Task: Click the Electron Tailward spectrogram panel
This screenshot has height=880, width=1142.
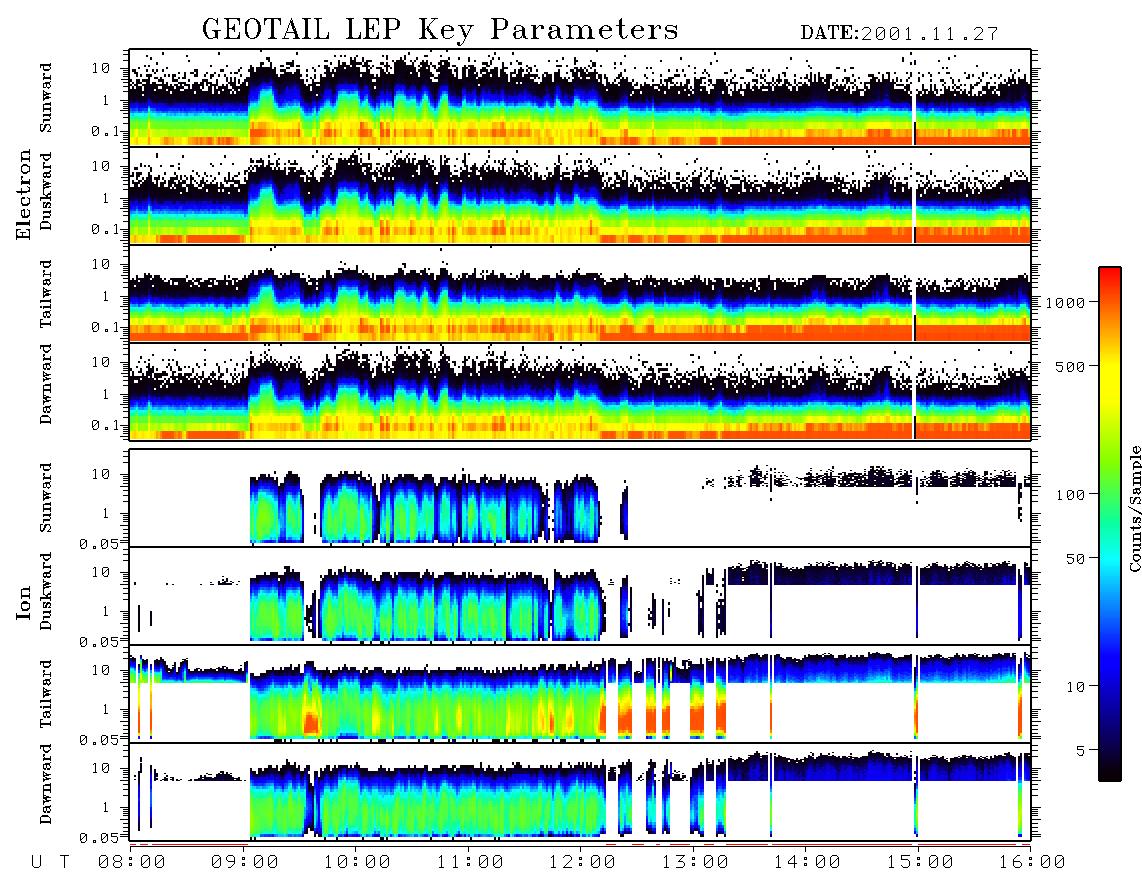Action: [580, 294]
